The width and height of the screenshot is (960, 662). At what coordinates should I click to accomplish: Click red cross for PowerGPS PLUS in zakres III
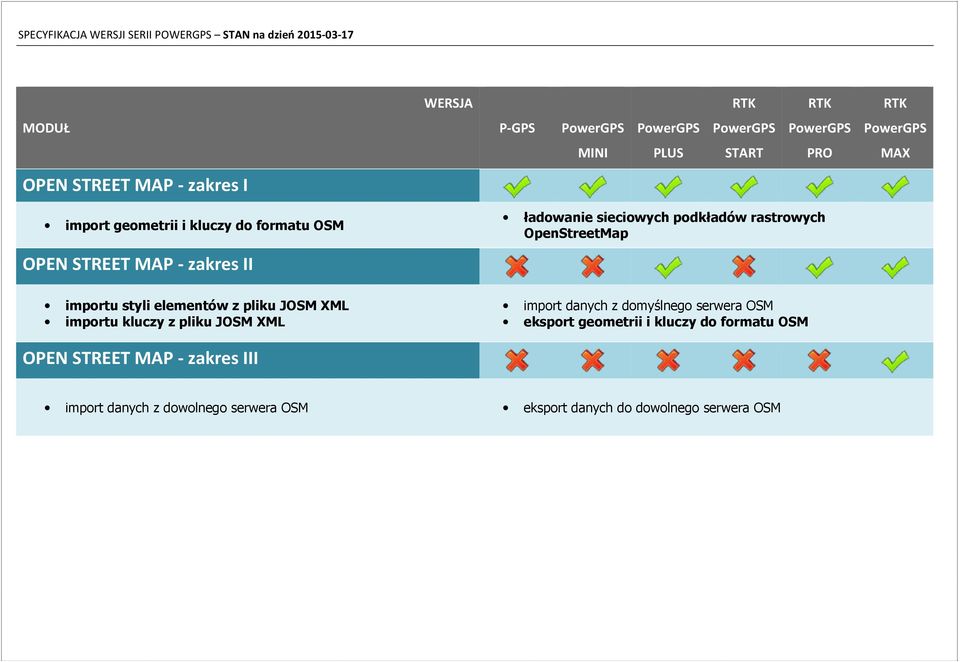pos(668,361)
